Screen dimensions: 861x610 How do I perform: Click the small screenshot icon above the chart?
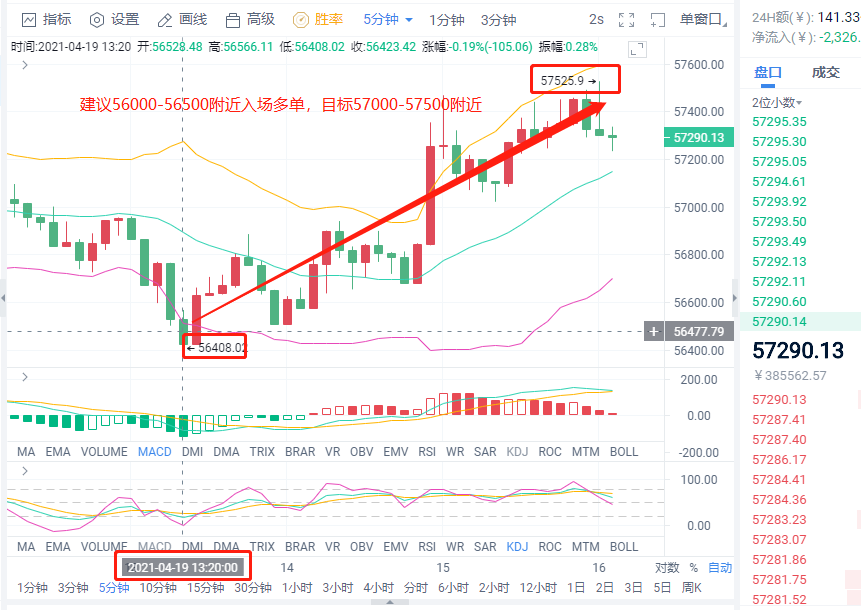coord(637,47)
